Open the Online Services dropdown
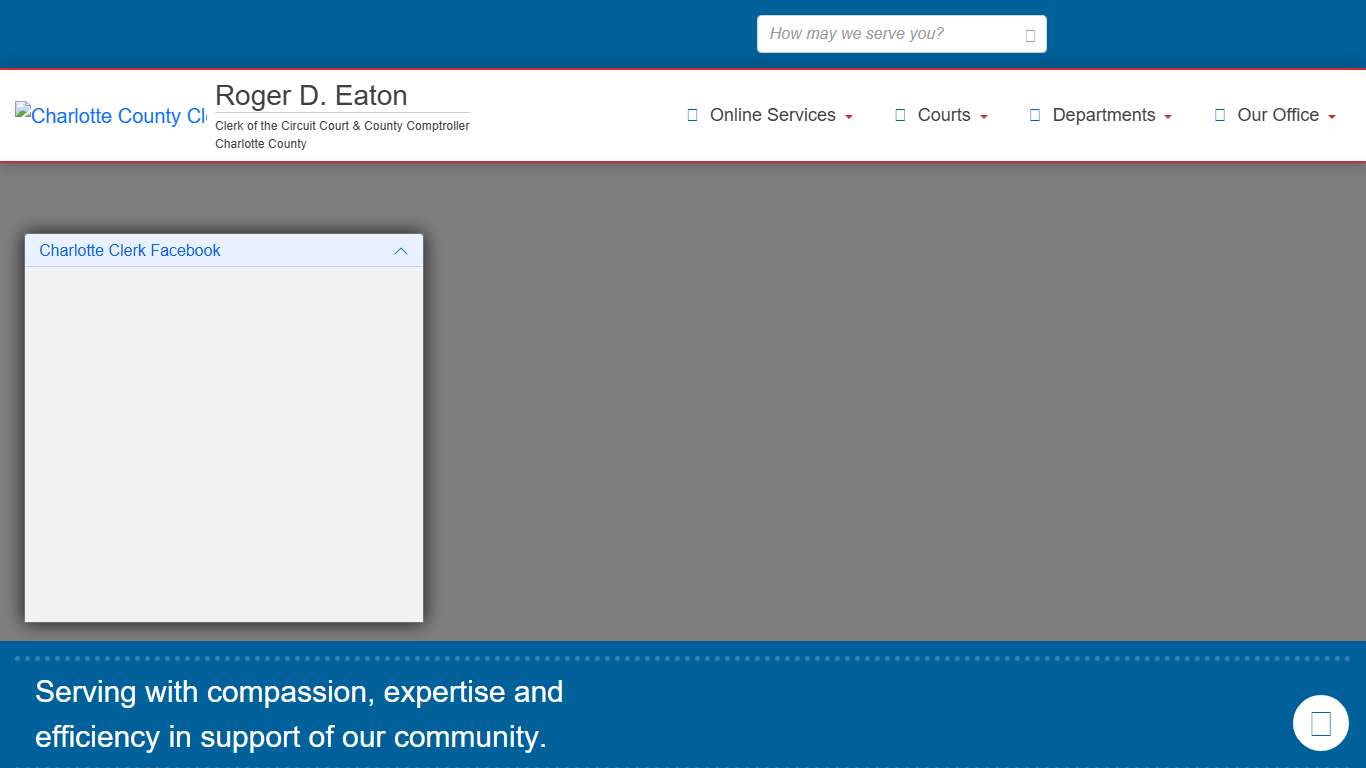This screenshot has width=1366, height=768. [772, 115]
